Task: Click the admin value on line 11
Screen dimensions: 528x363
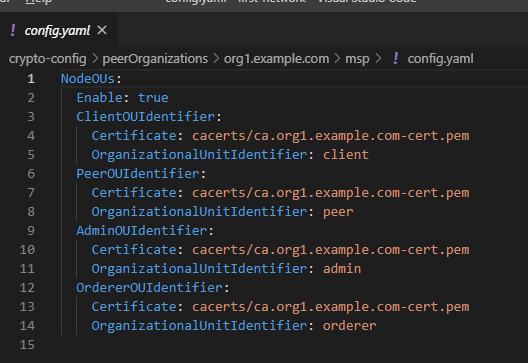Action: tap(342, 269)
